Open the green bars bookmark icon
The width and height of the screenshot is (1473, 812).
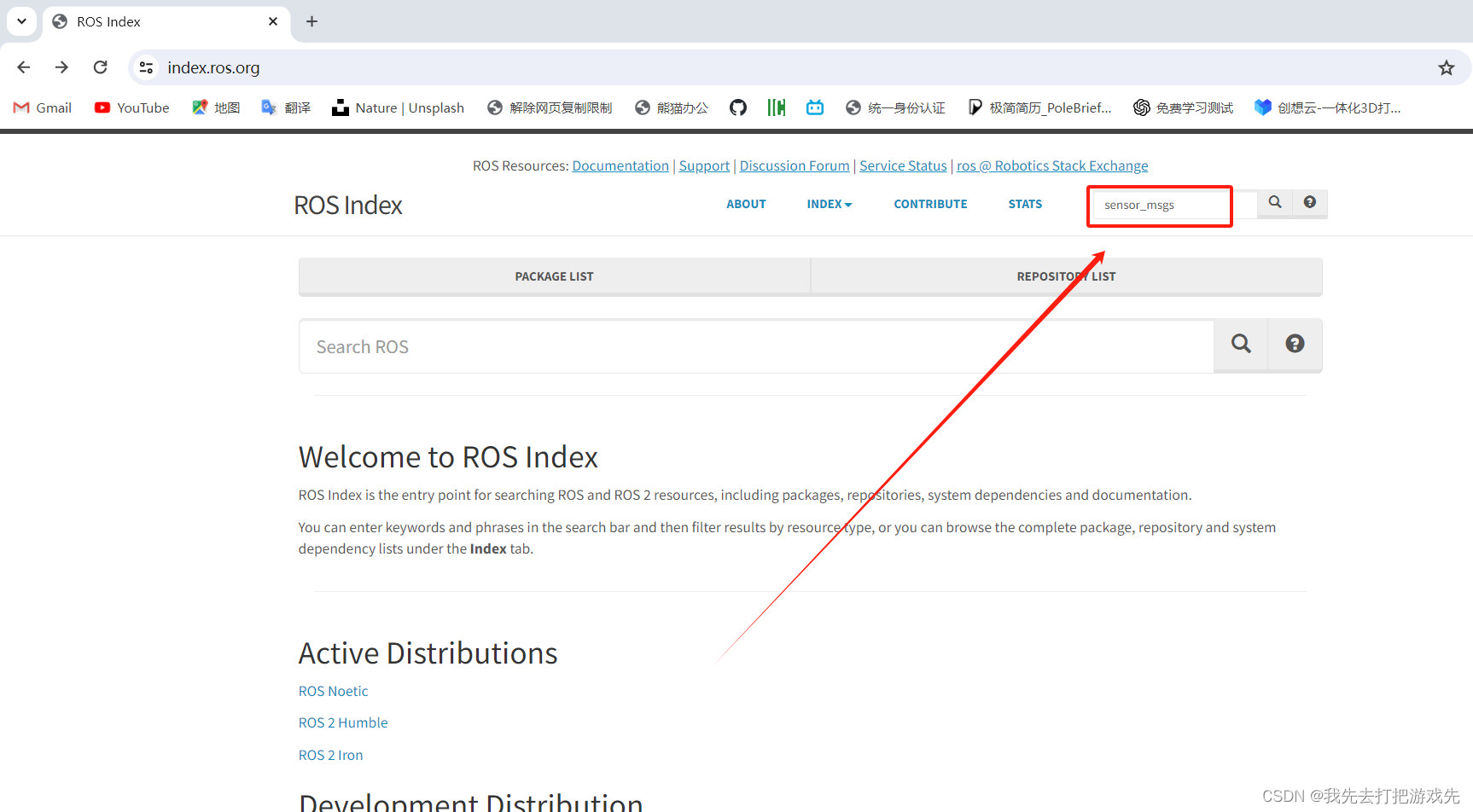(x=776, y=107)
